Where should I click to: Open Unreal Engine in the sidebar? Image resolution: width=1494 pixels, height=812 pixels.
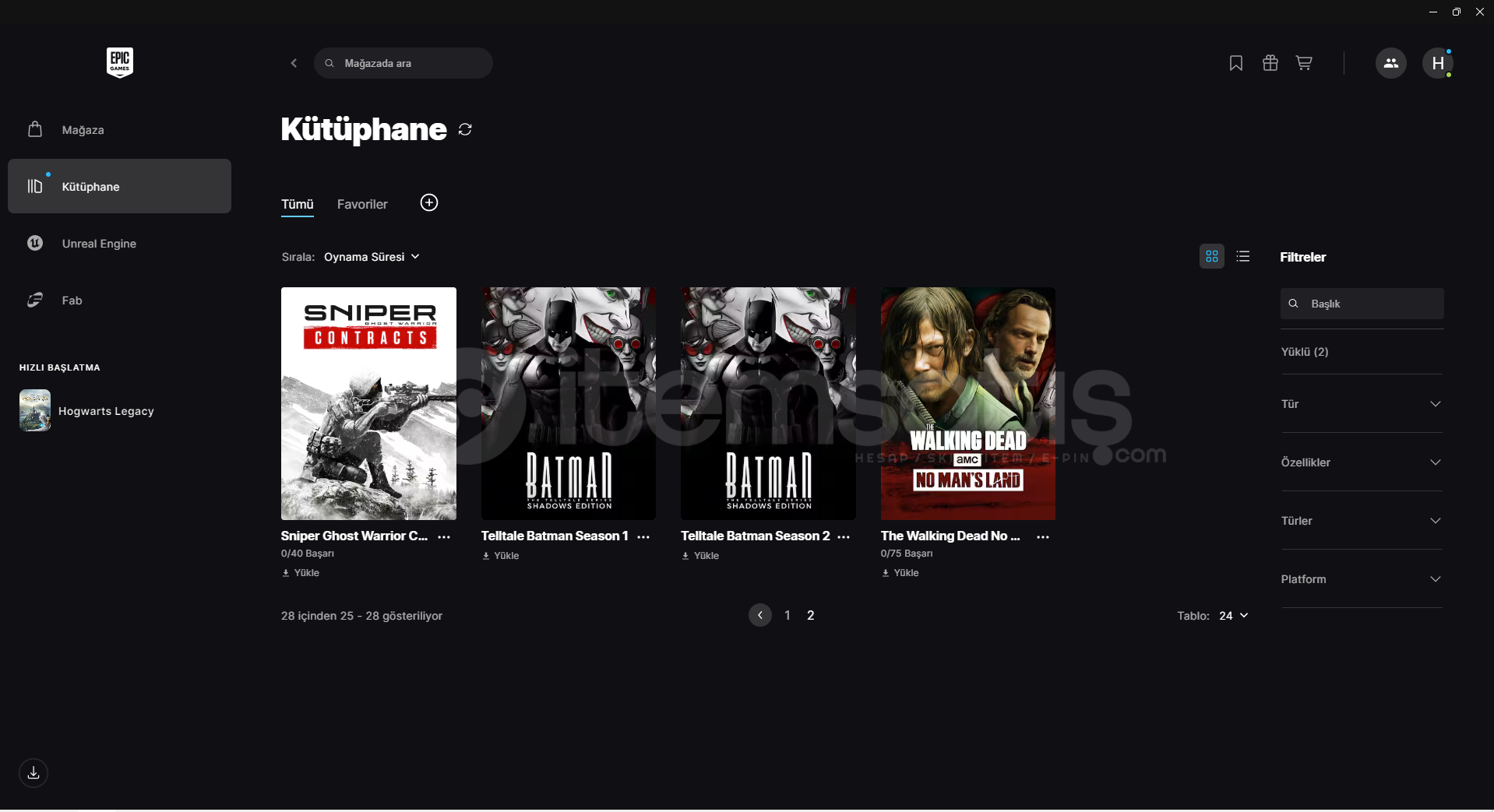click(119, 244)
